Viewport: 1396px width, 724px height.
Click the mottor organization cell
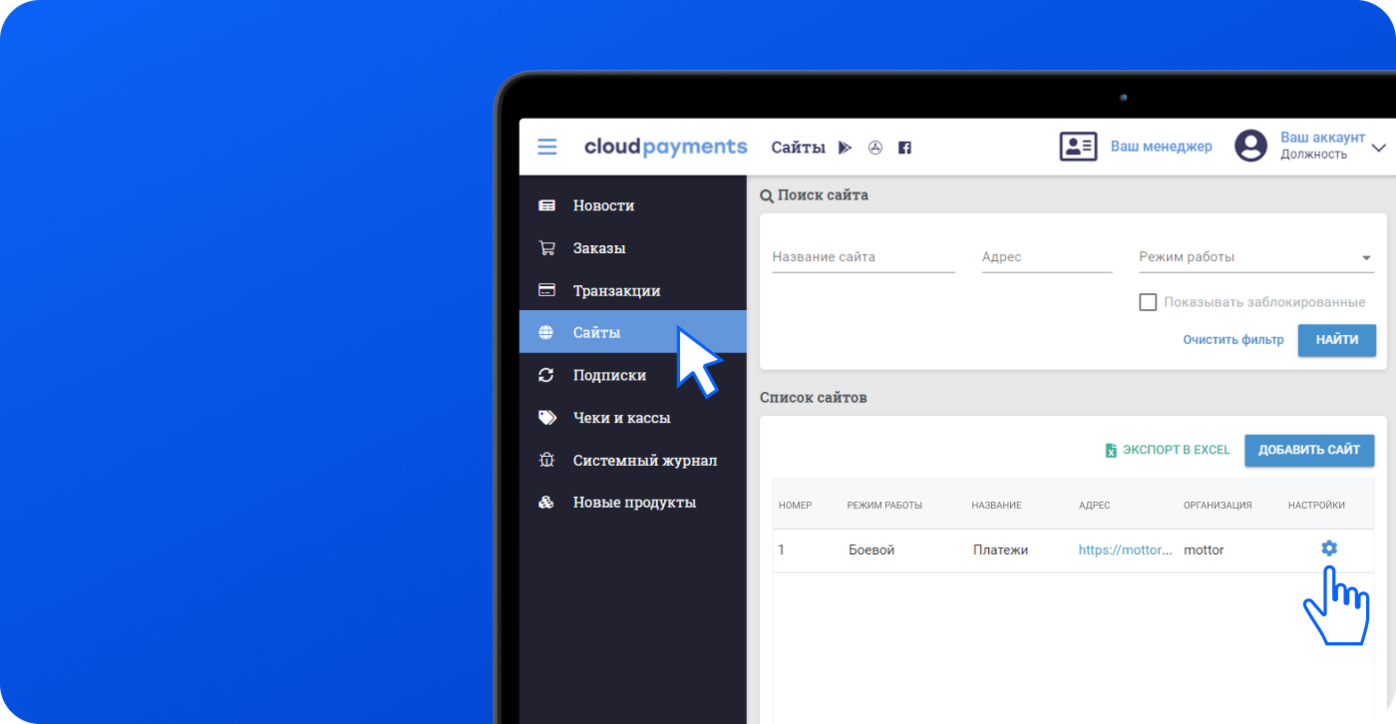tap(1203, 550)
